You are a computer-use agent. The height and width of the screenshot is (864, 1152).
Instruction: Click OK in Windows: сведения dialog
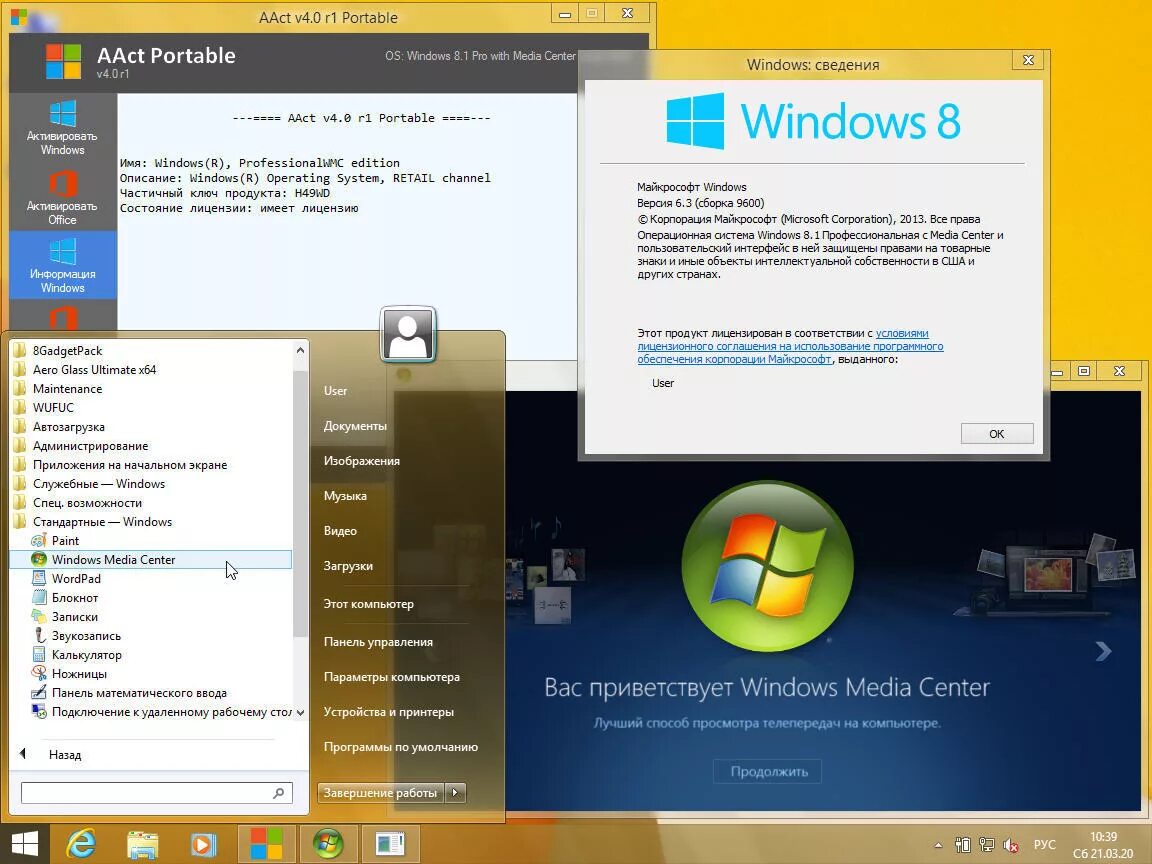pos(997,434)
